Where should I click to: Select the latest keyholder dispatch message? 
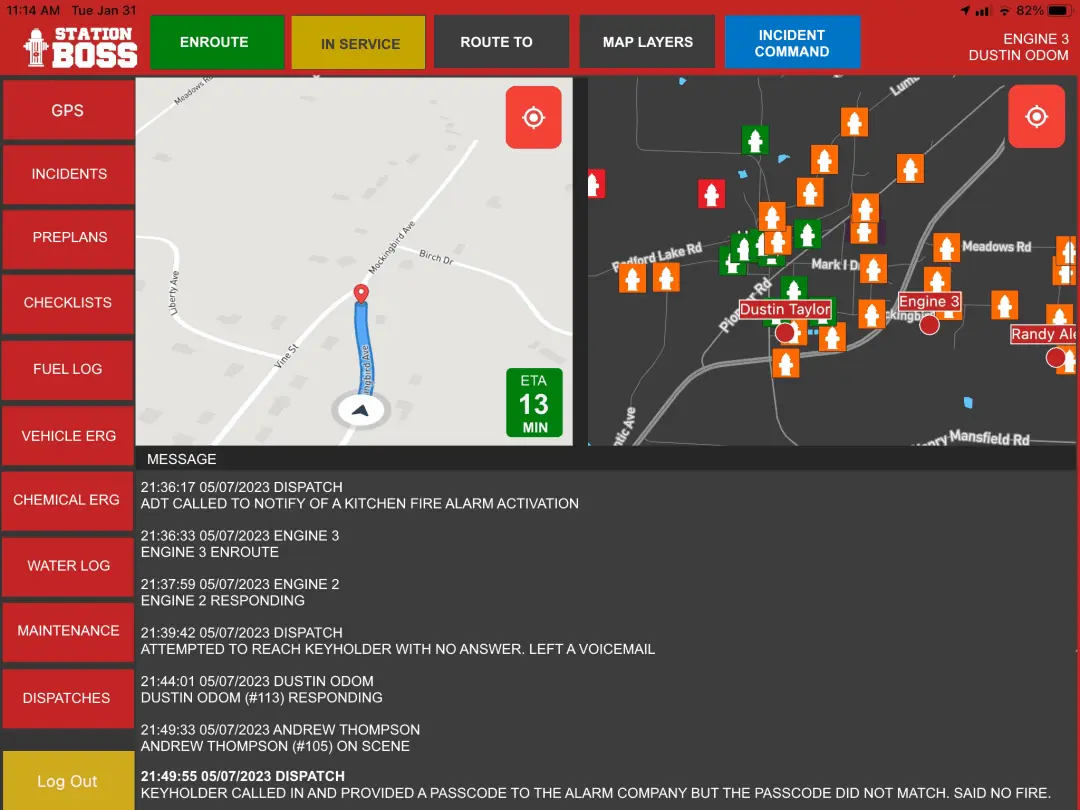[595, 785]
